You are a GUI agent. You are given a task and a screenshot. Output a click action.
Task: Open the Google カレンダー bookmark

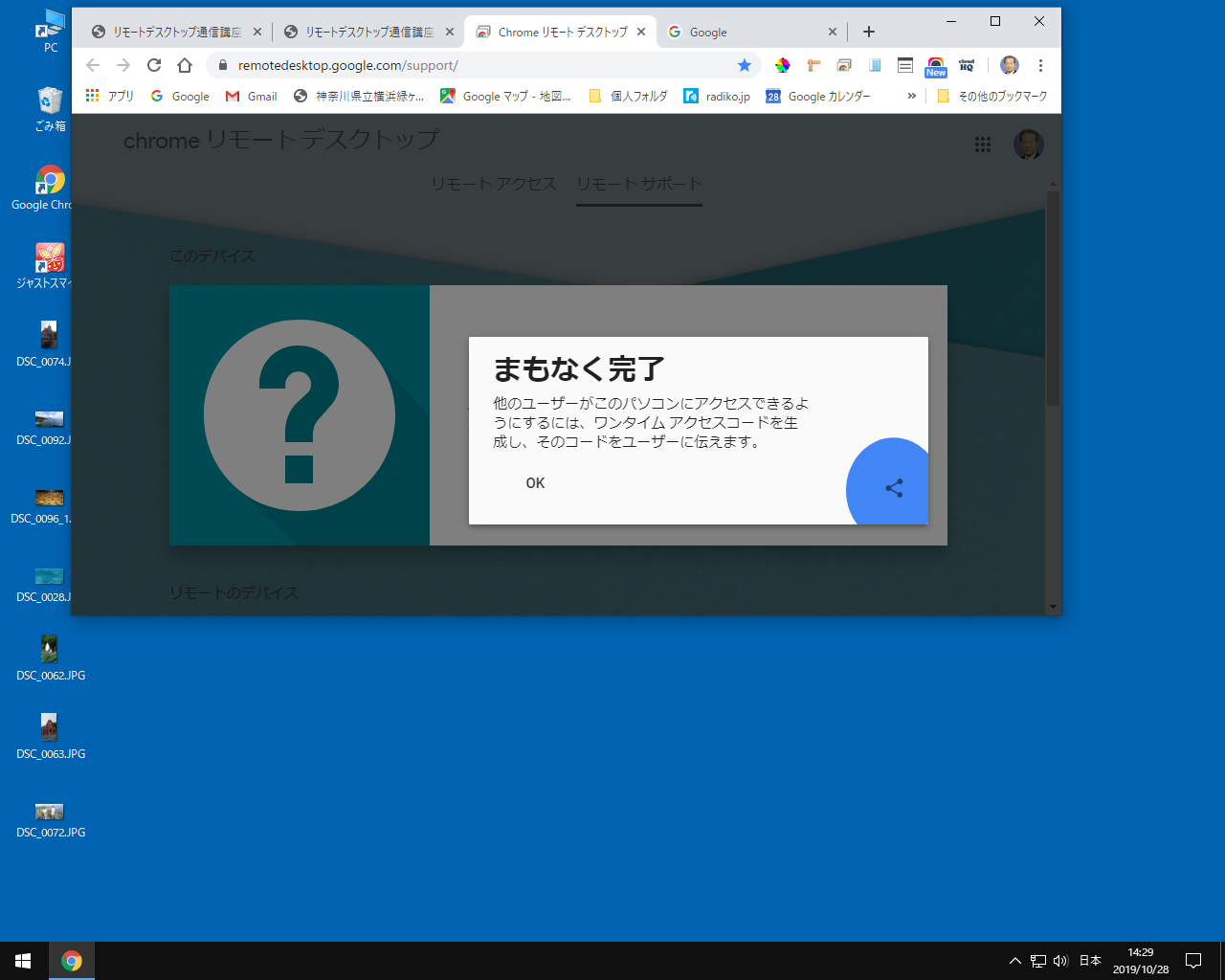point(818,96)
